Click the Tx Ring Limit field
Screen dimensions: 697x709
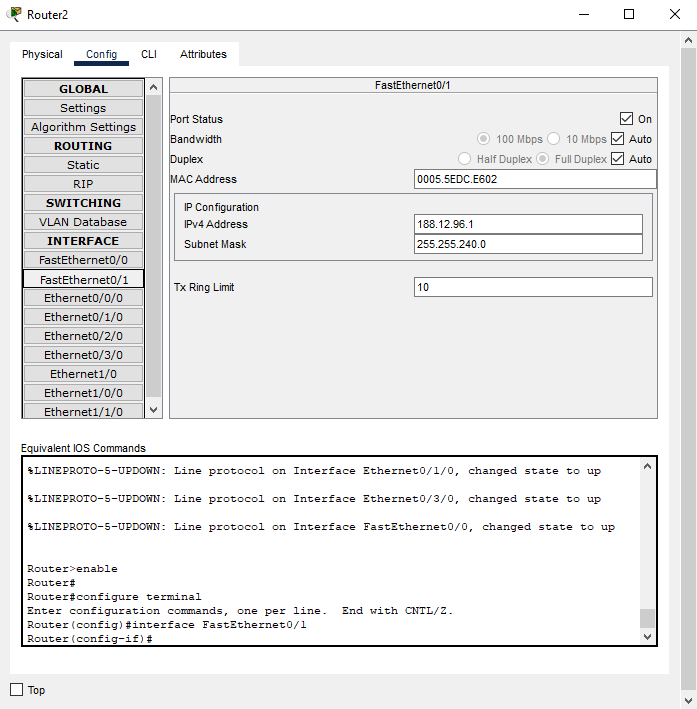click(533, 287)
